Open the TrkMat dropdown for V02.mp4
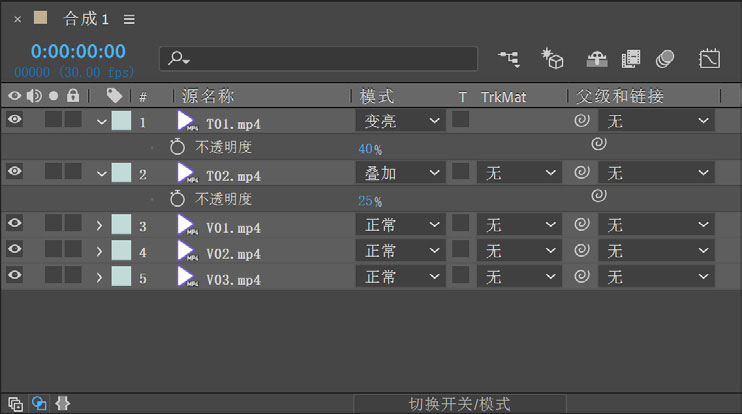 (x=518, y=251)
